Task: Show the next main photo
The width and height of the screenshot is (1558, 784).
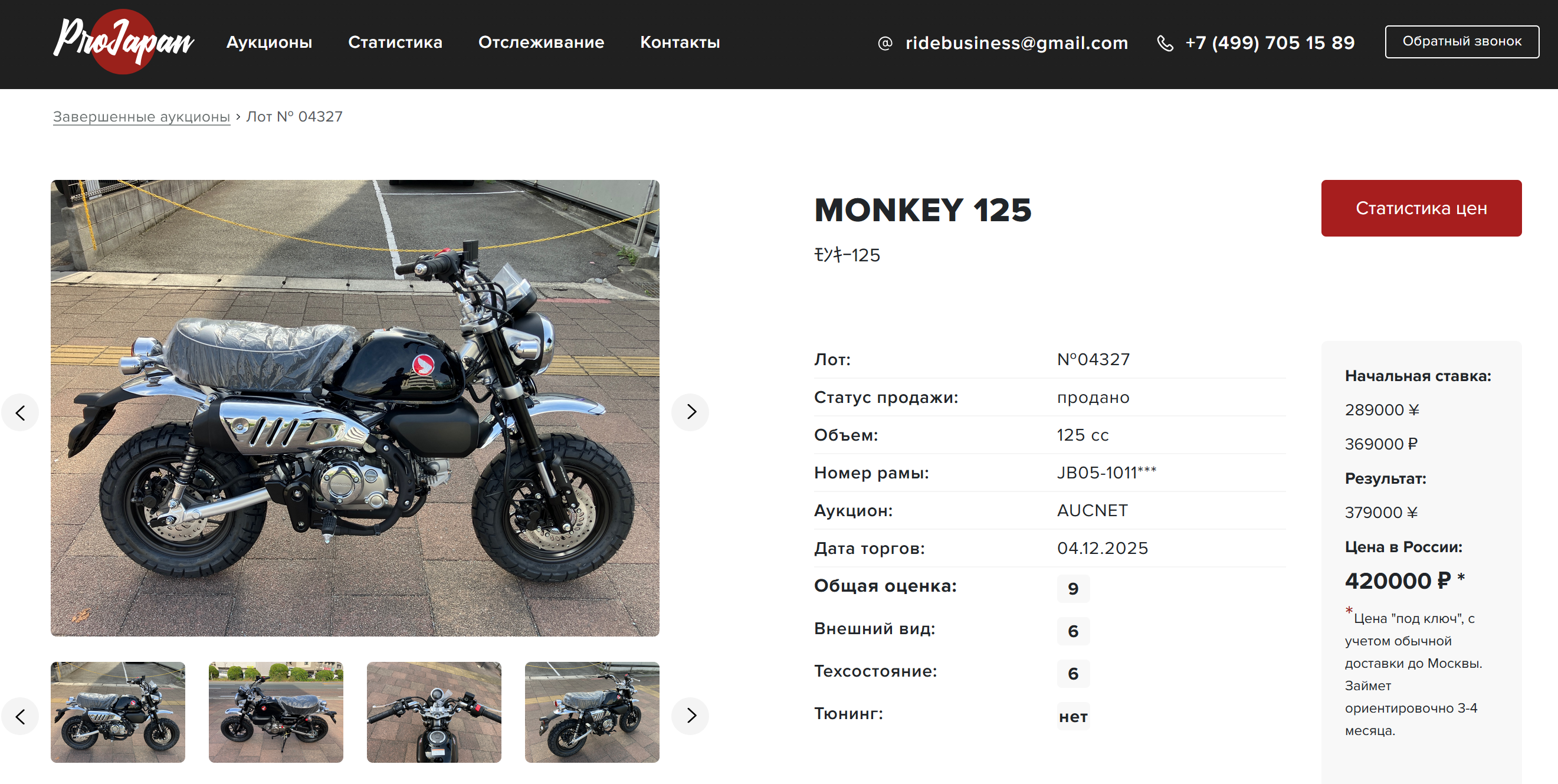Action: [x=690, y=412]
